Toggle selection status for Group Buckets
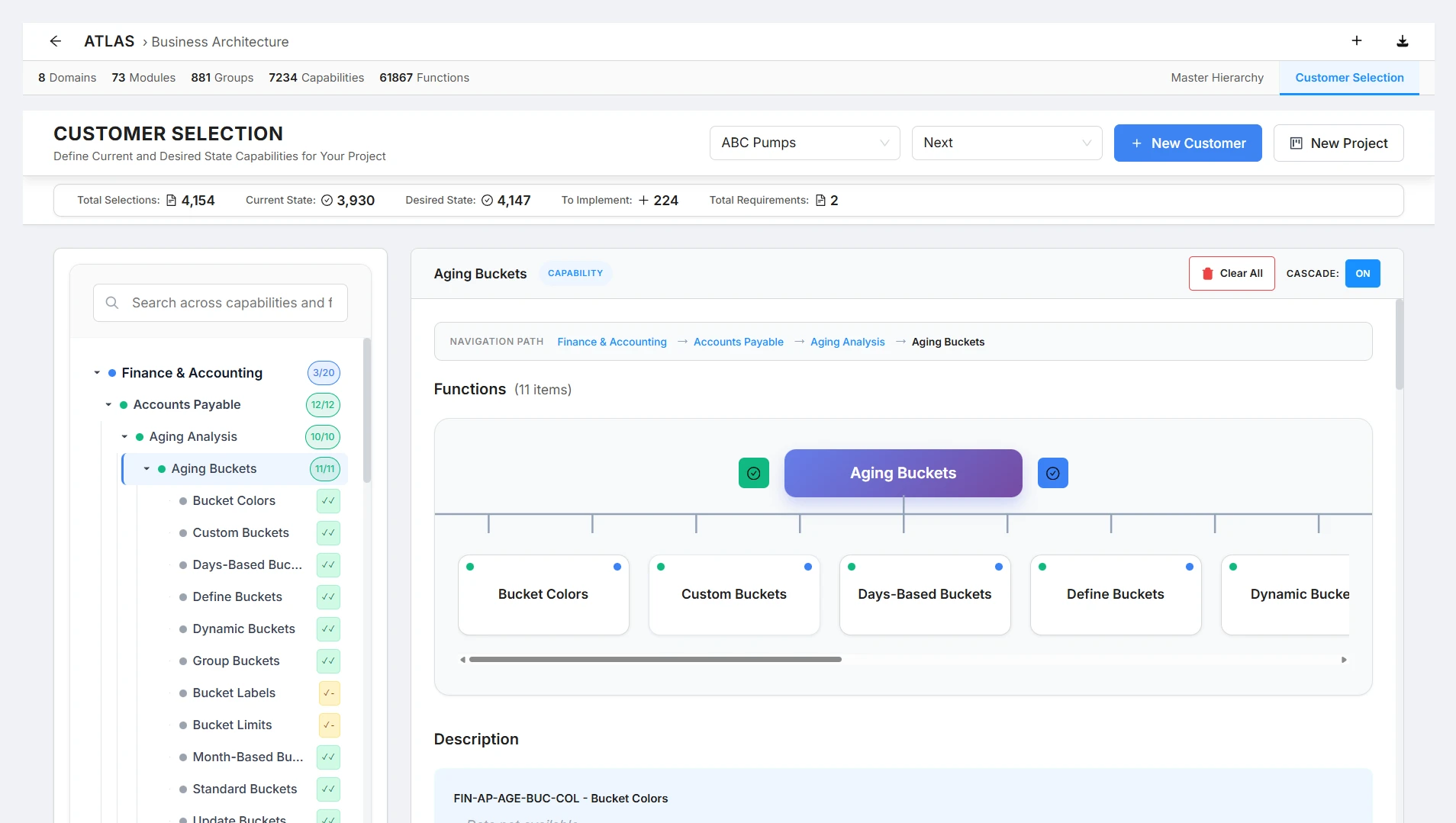Image resolution: width=1456 pixels, height=823 pixels. click(329, 661)
